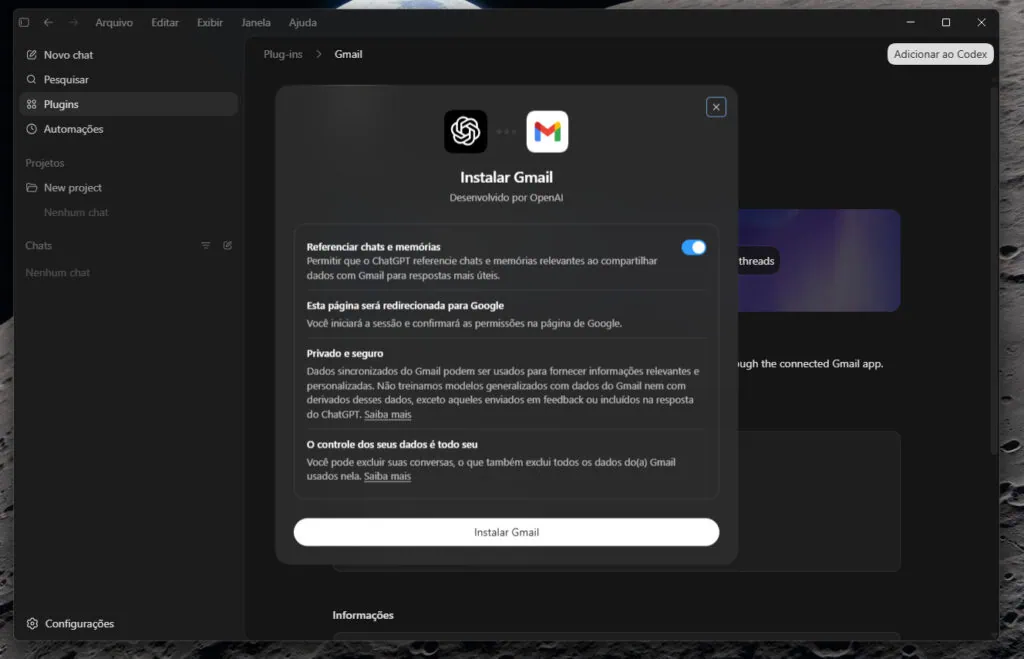Open the Ajuda menu
This screenshot has height=659, width=1024.
(302, 22)
